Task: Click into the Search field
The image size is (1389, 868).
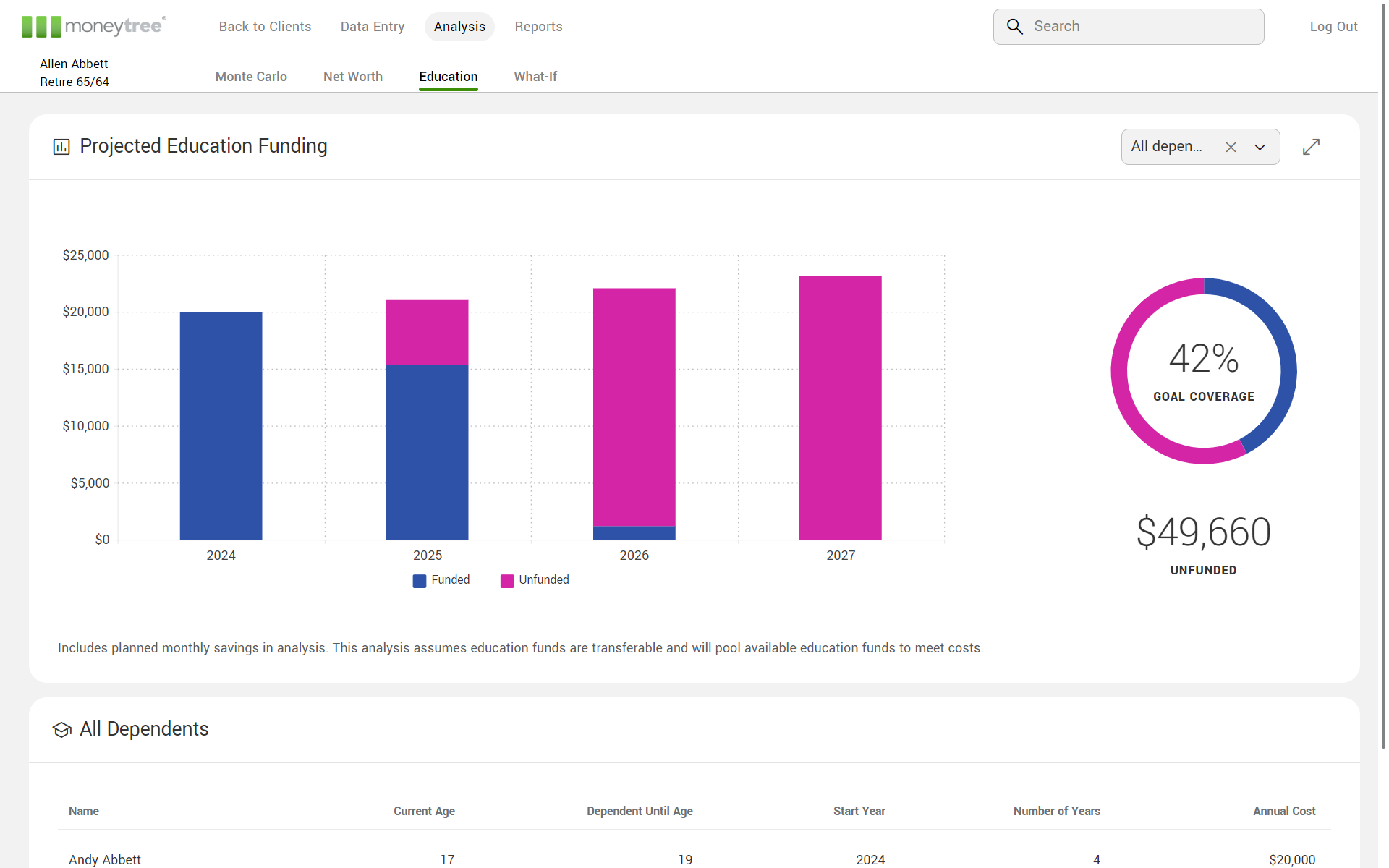Action: pos(1143,27)
